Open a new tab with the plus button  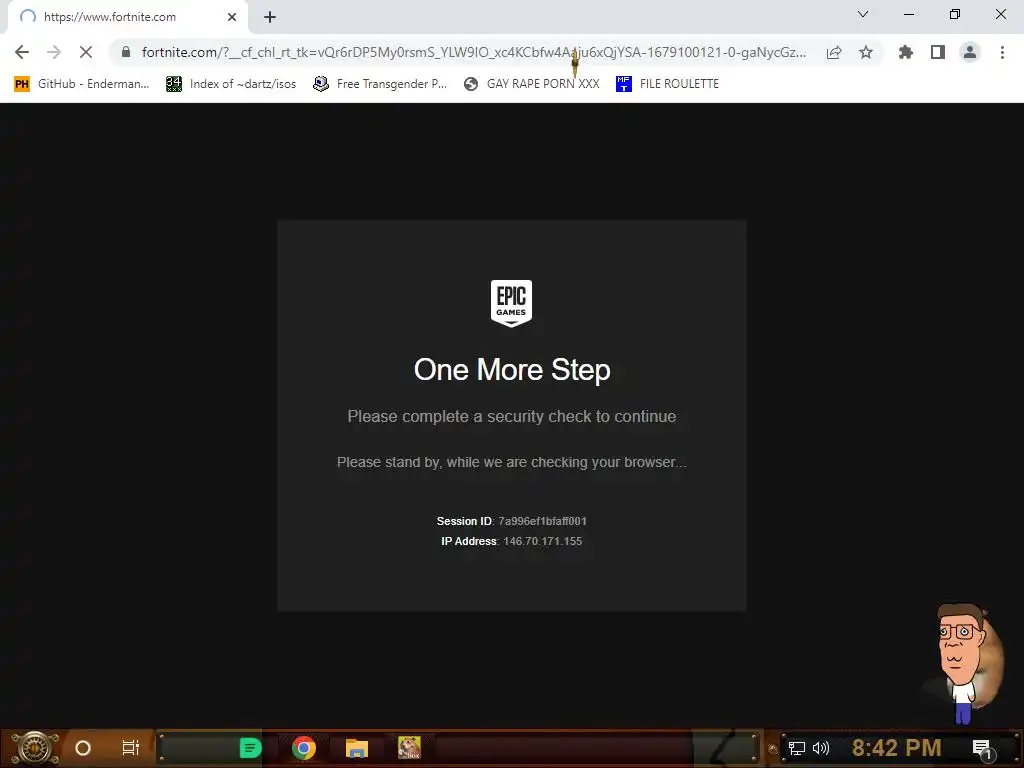(x=270, y=17)
